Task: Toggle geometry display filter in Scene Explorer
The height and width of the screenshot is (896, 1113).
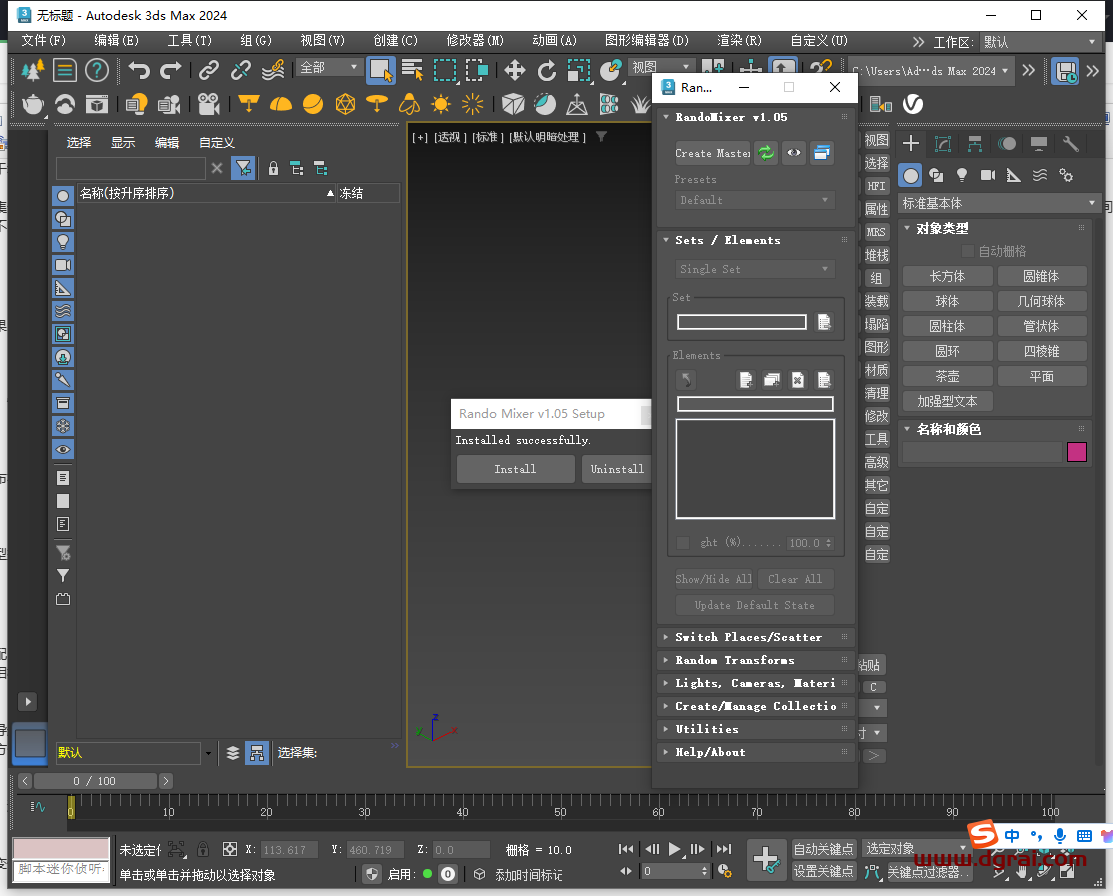Action: (x=62, y=196)
